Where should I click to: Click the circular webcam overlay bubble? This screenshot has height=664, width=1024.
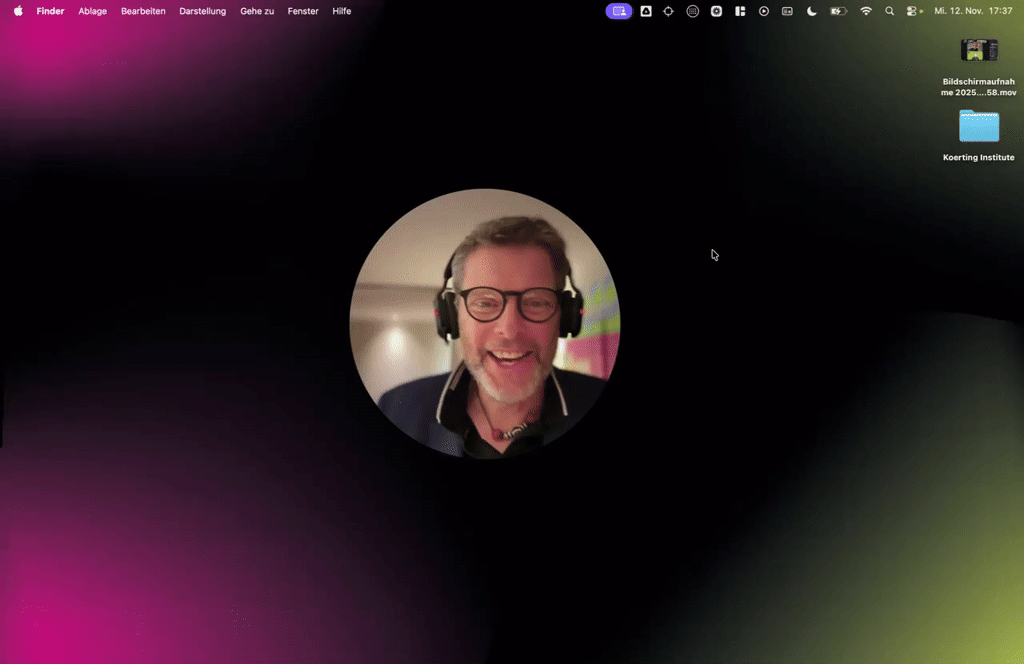485,324
